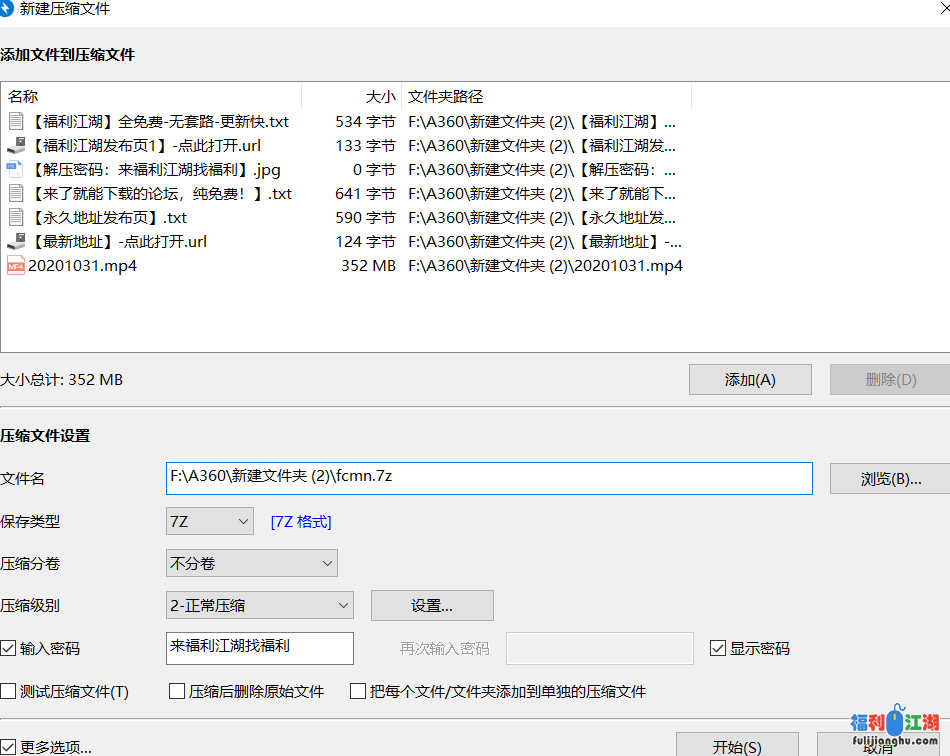Toggle the 显示密码 checkbox
This screenshot has height=756, width=950.
click(718, 648)
